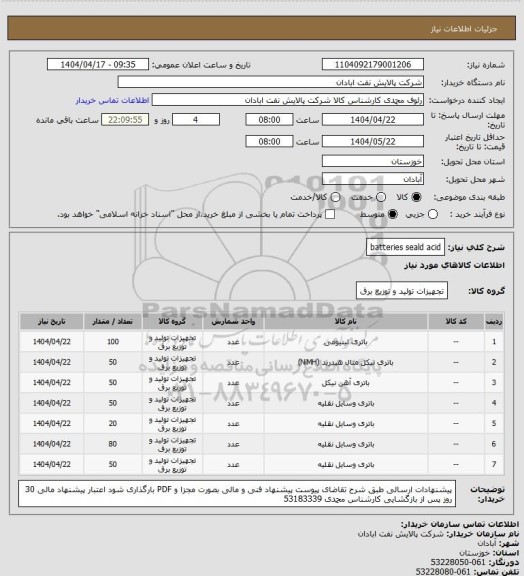Select the خدمت radio button
Image resolution: width=524 pixels, height=576 pixels.
point(381,197)
